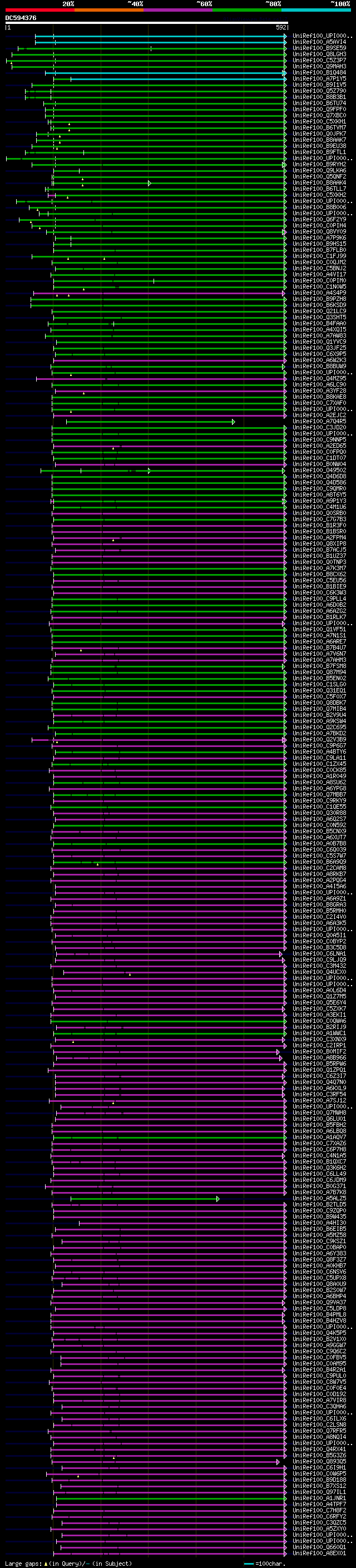The image size is (356, 1568).
Task: Click the UniRef100_Q6F2Y9 hit label
Action: [x=319, y=219]
